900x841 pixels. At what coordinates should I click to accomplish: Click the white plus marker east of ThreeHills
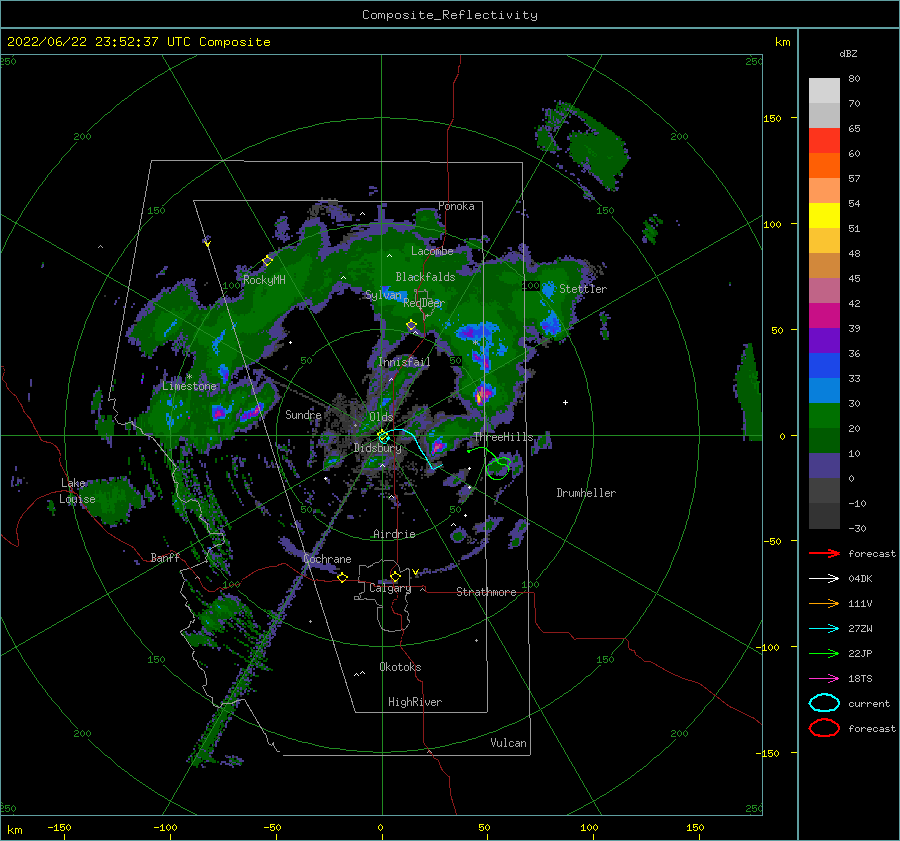tap(565, 402)
